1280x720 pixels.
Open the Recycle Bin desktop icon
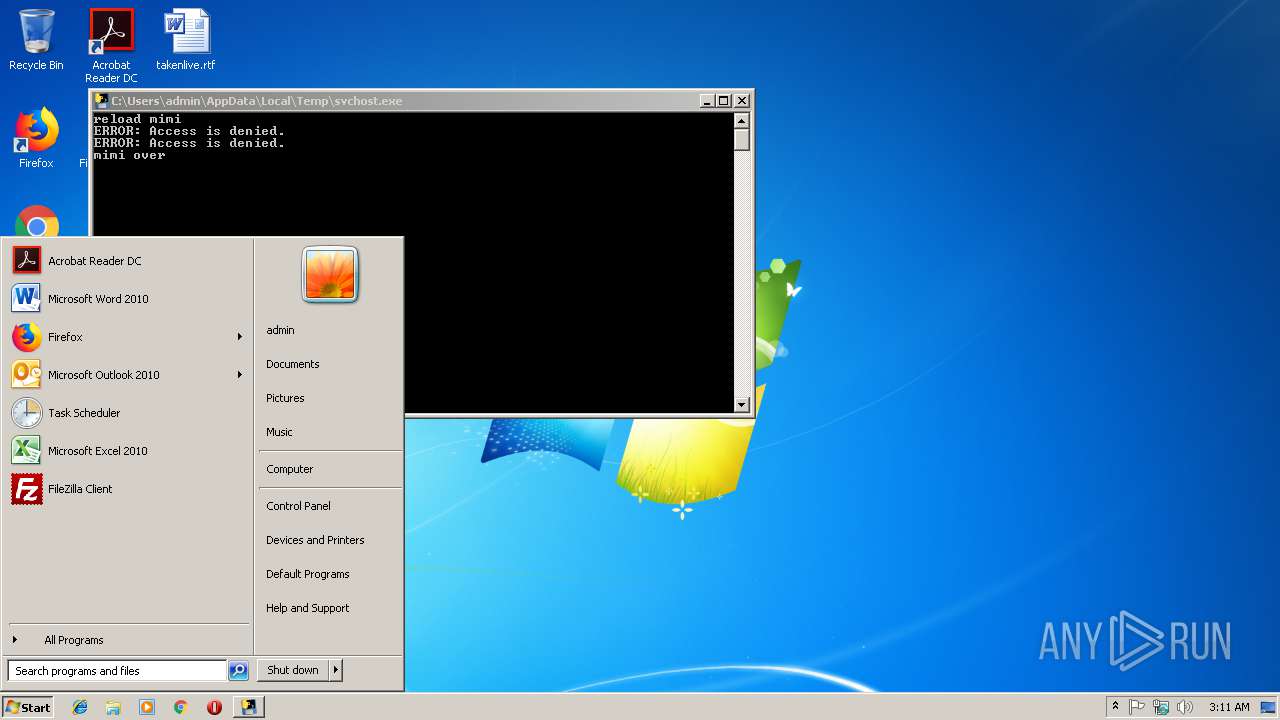tap(36, 40)
